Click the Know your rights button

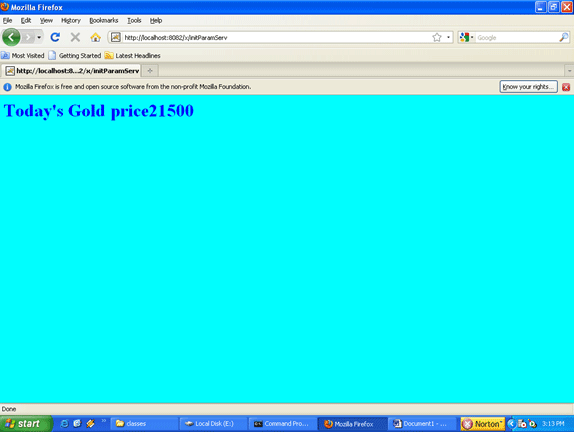click(x=528, y=87)
